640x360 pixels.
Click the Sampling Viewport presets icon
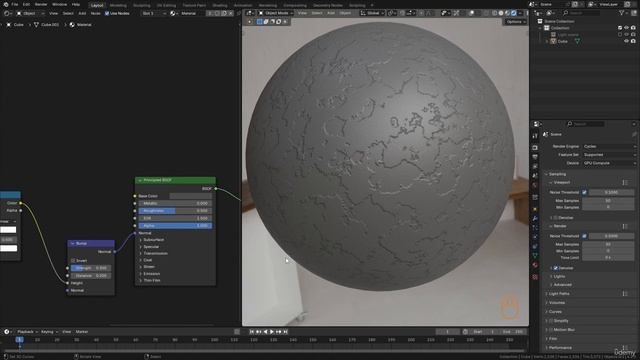tap(625, 182)
